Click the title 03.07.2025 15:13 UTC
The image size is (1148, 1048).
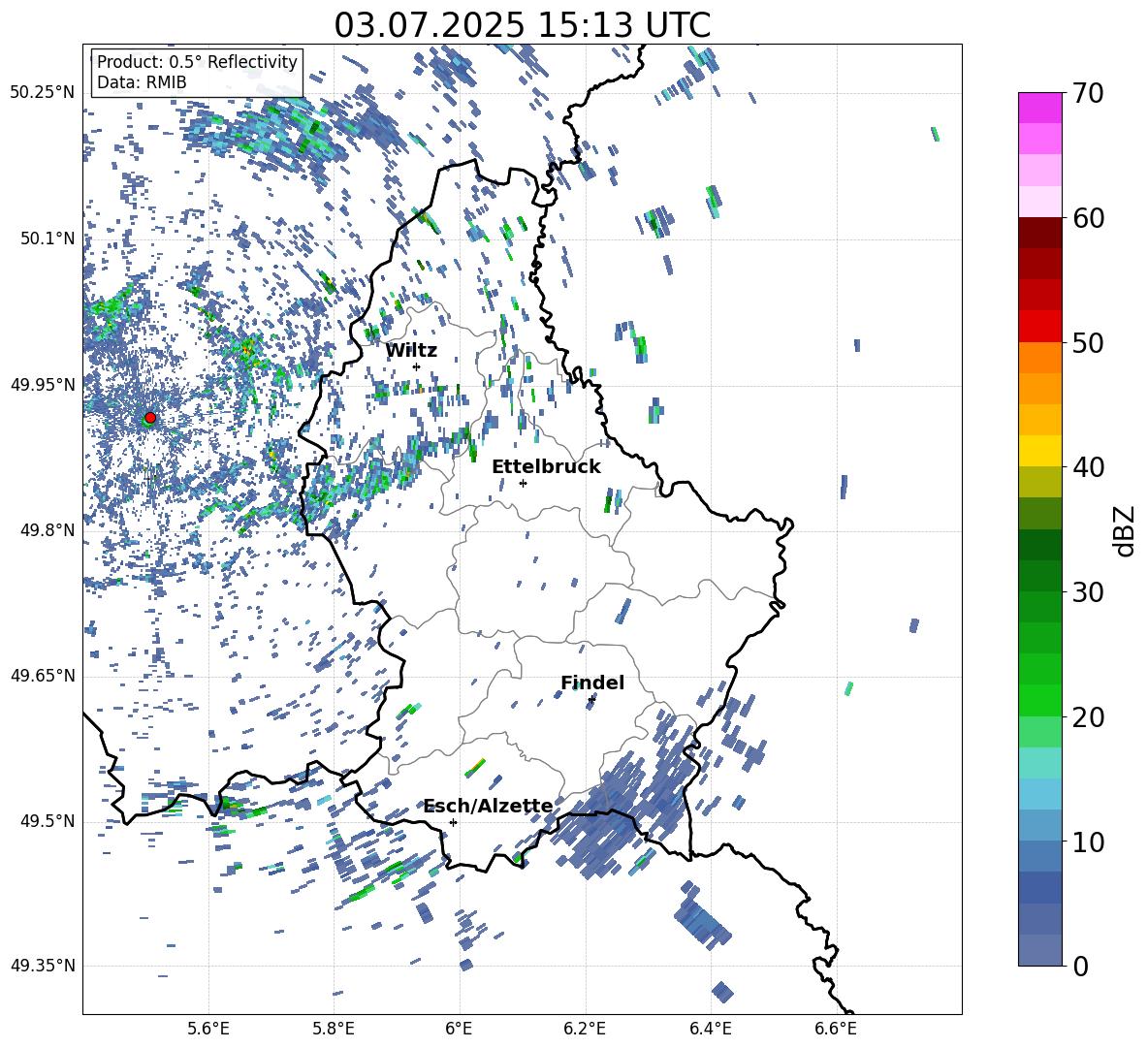pos(522,25)
